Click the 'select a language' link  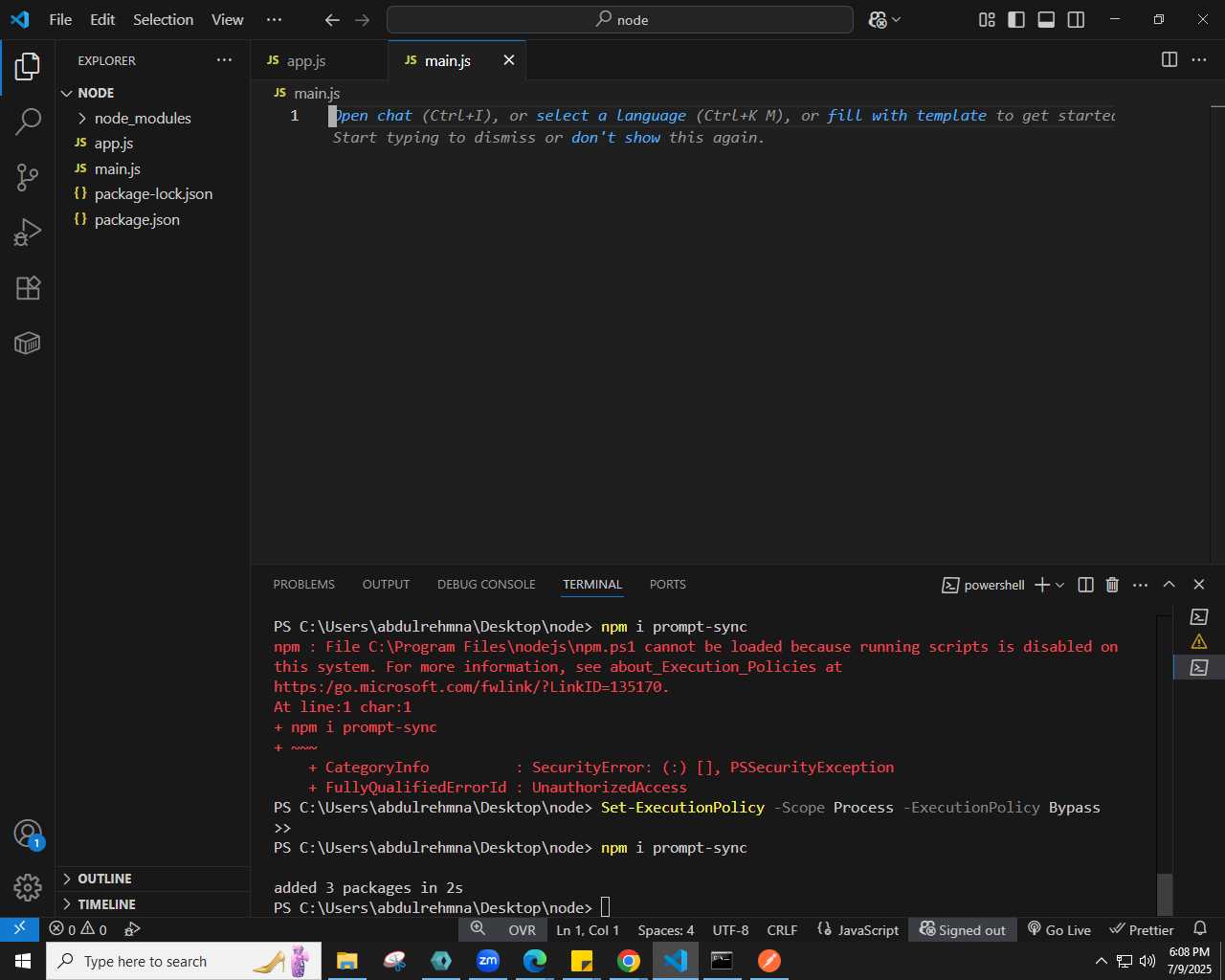pyautogui.click(x=611, y=115)
